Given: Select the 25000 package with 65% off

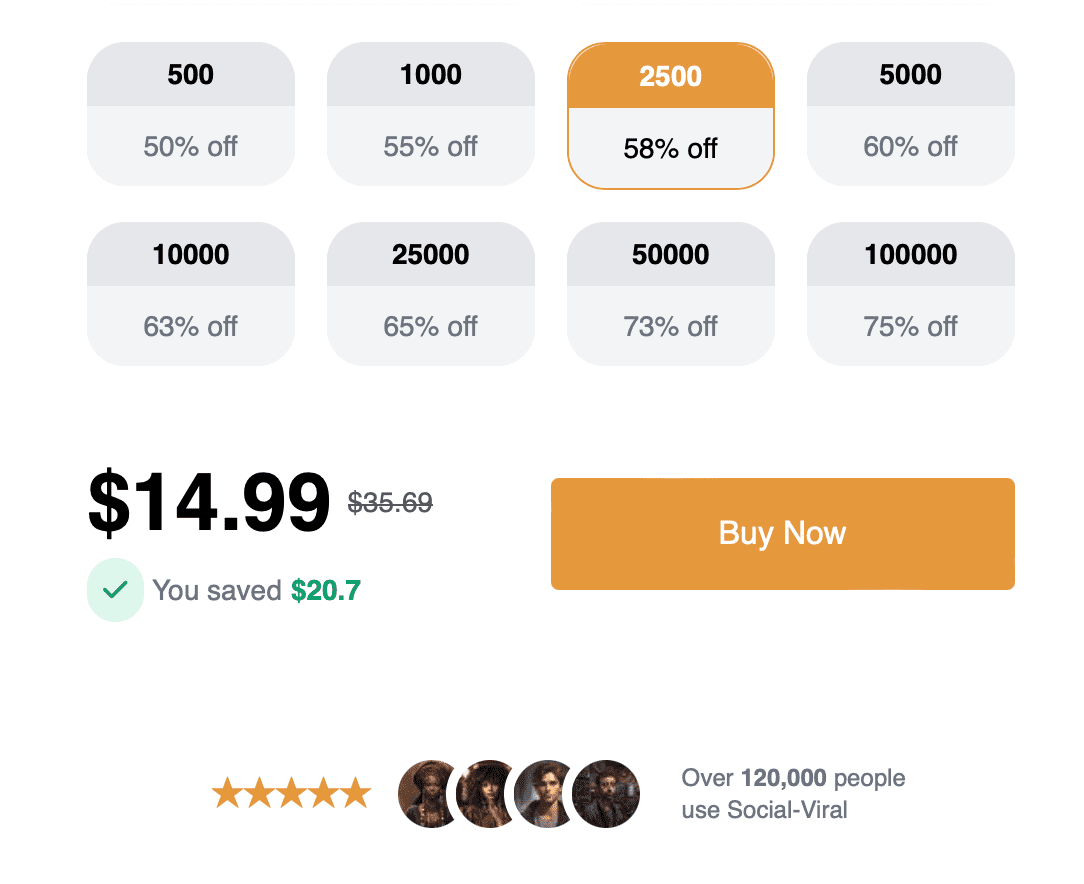Looking at the screenshot, I should click(430, 293).
